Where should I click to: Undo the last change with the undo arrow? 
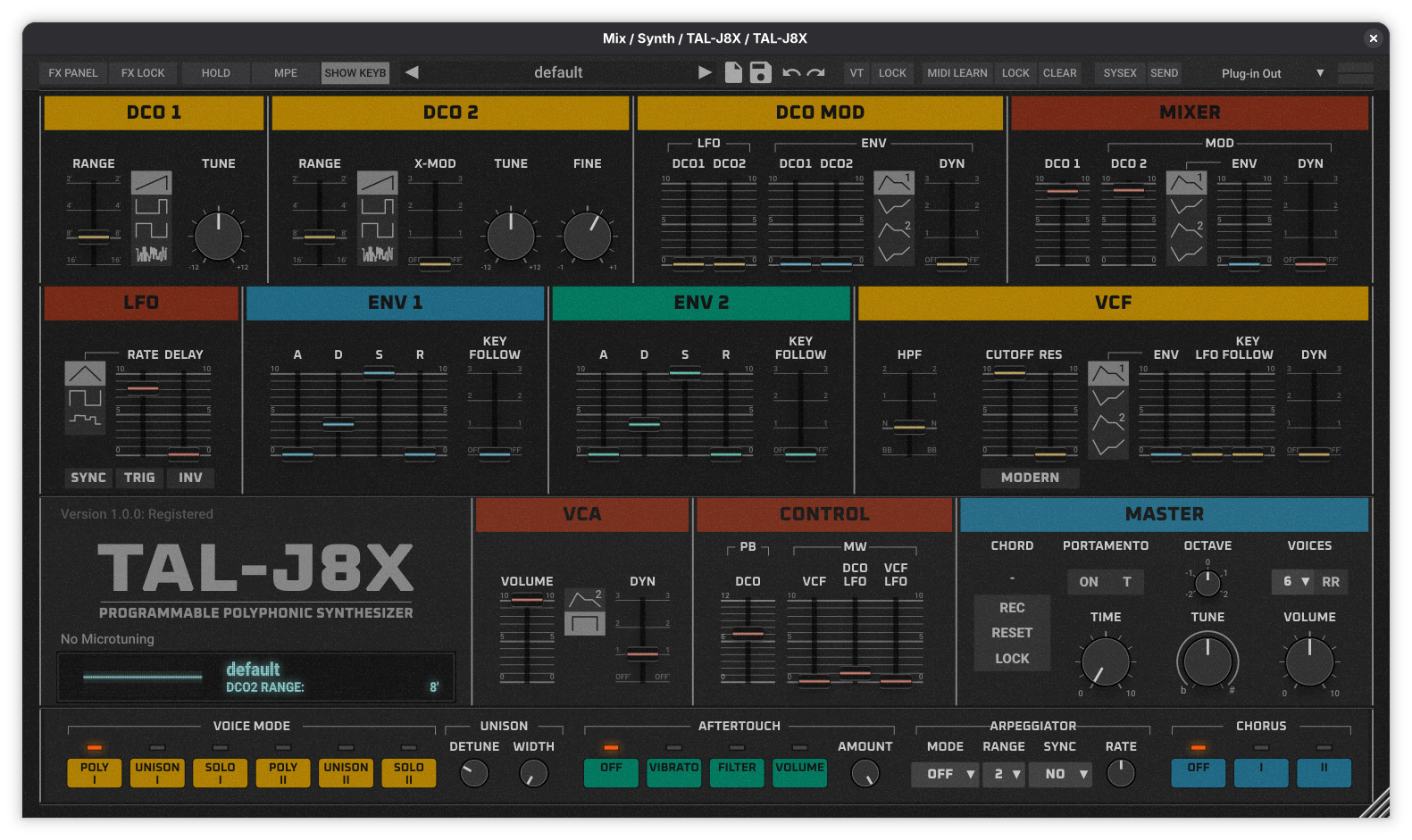(791, 73)
